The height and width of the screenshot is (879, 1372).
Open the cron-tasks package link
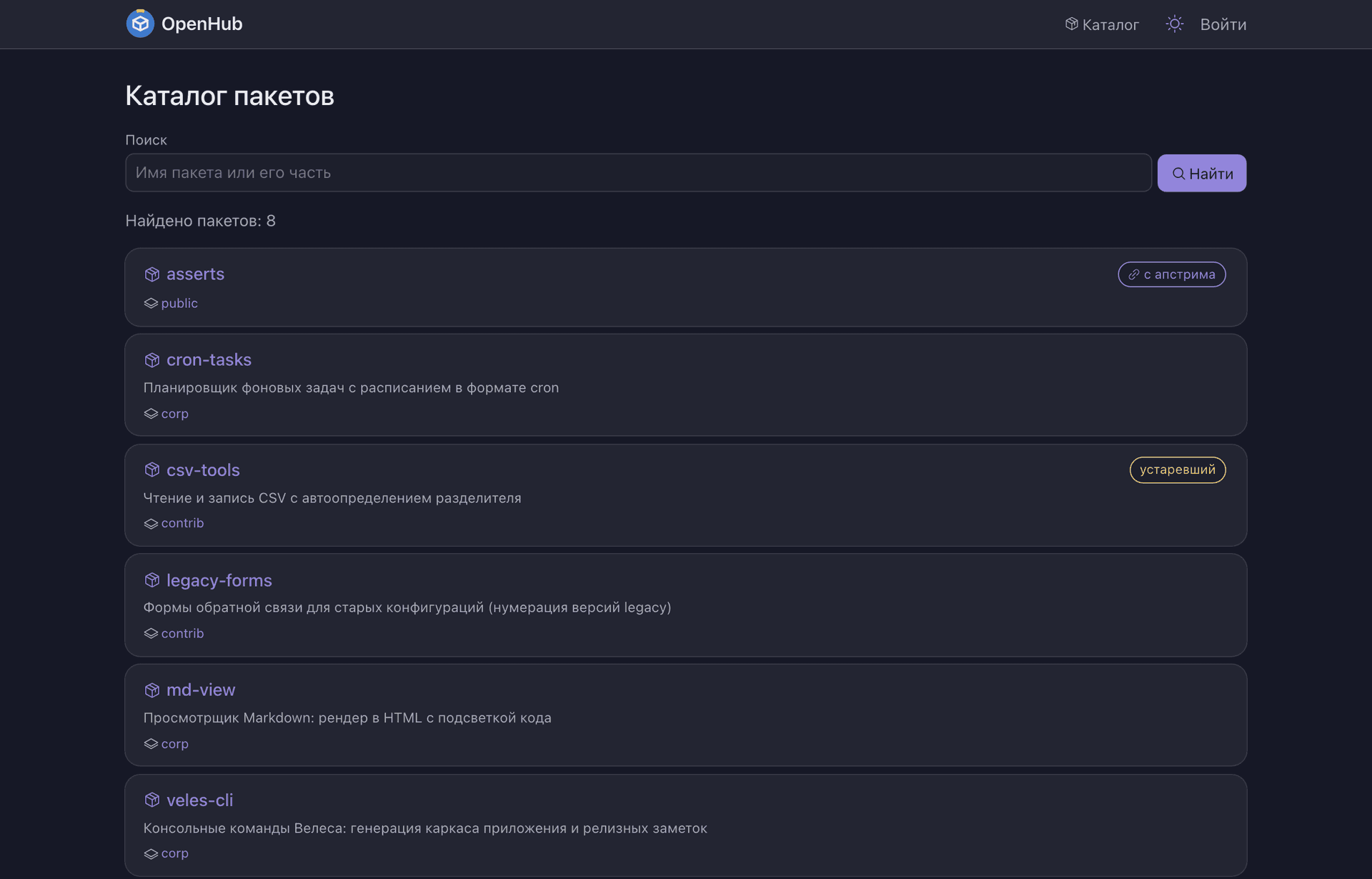point(209,360)
